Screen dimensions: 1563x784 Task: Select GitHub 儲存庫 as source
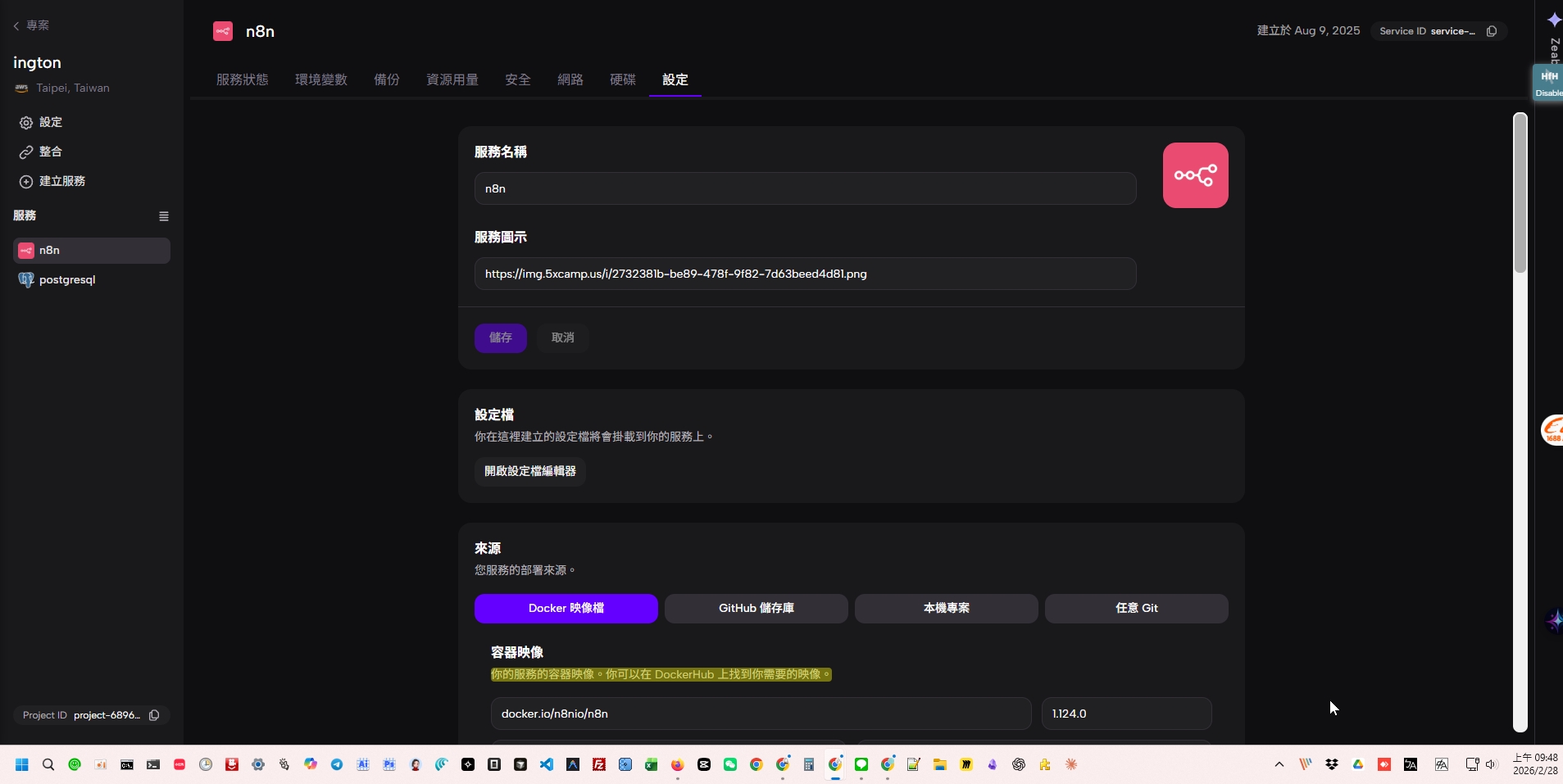[757, 608]
